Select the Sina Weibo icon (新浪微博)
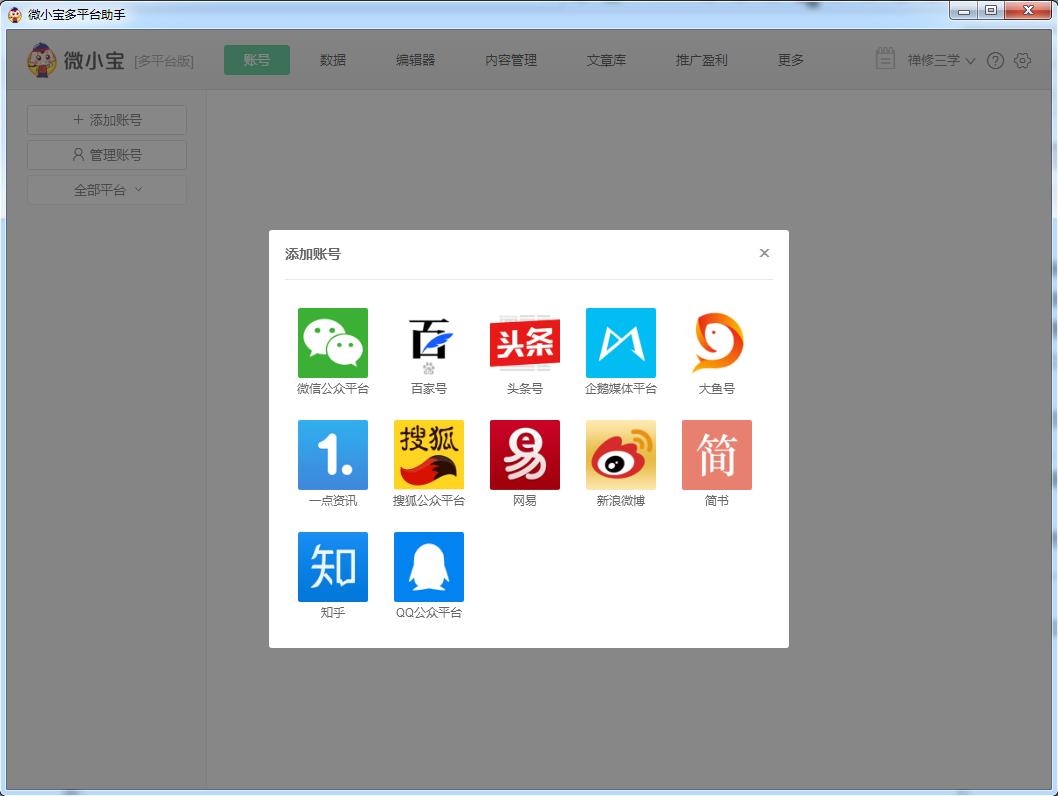Image resolution: width=1058 pixels, height=796 pixels. (x=621, y=455)
